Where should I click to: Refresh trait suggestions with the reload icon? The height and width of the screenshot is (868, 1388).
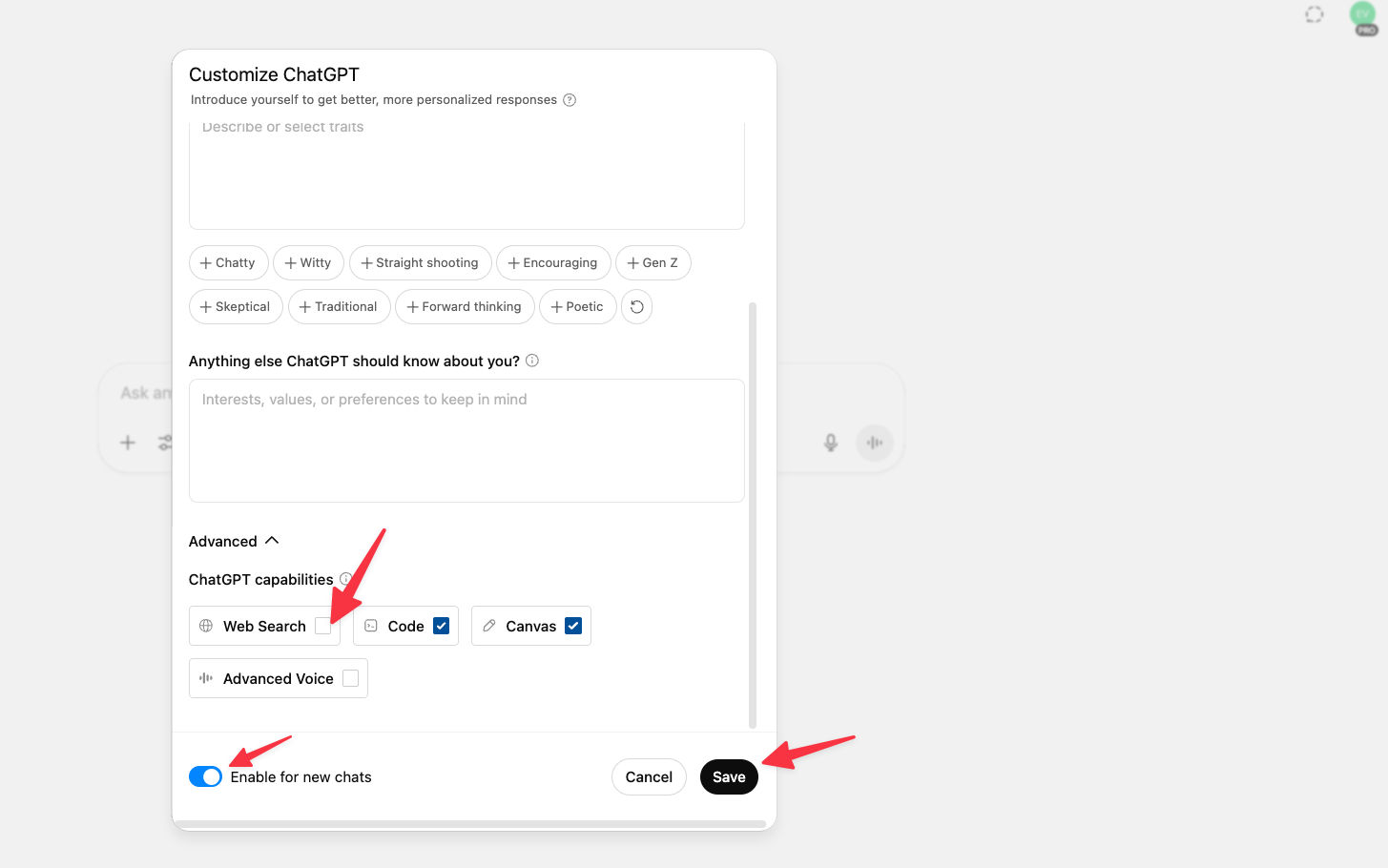(x=637, y=307)
